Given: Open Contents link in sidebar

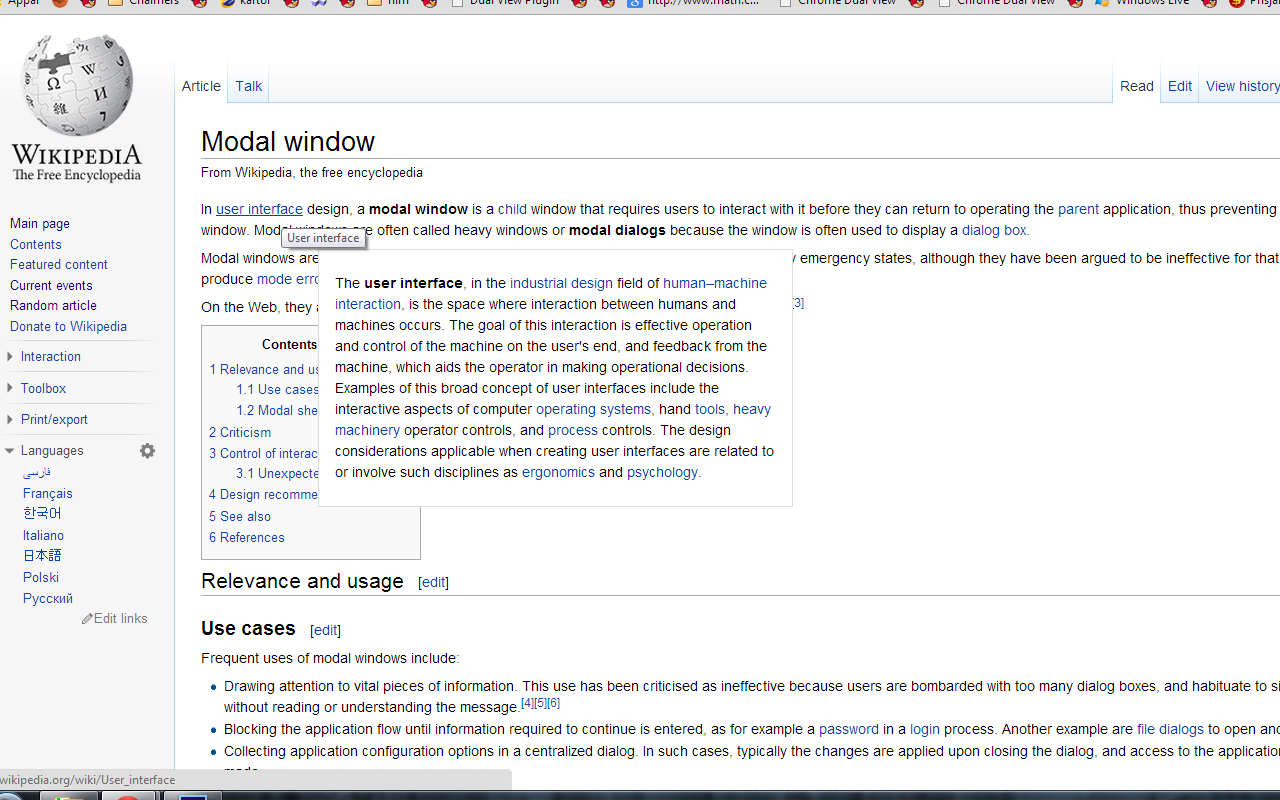Looking at the screenshot, I should point(36,245).
